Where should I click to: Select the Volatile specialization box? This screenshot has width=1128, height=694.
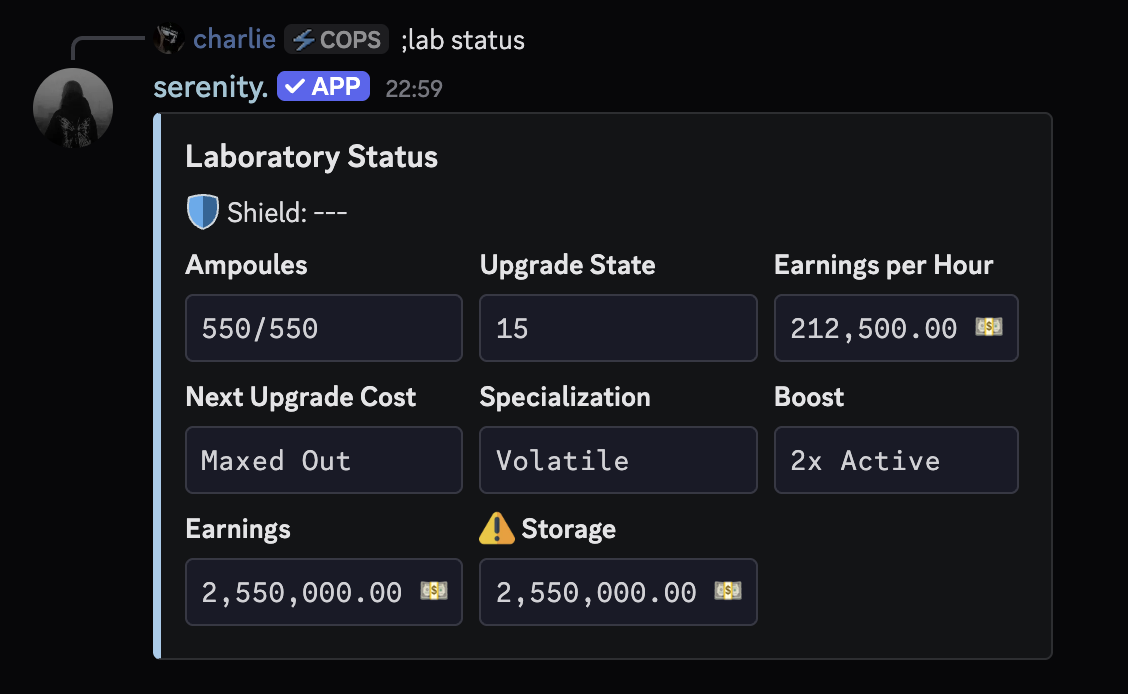618,460
